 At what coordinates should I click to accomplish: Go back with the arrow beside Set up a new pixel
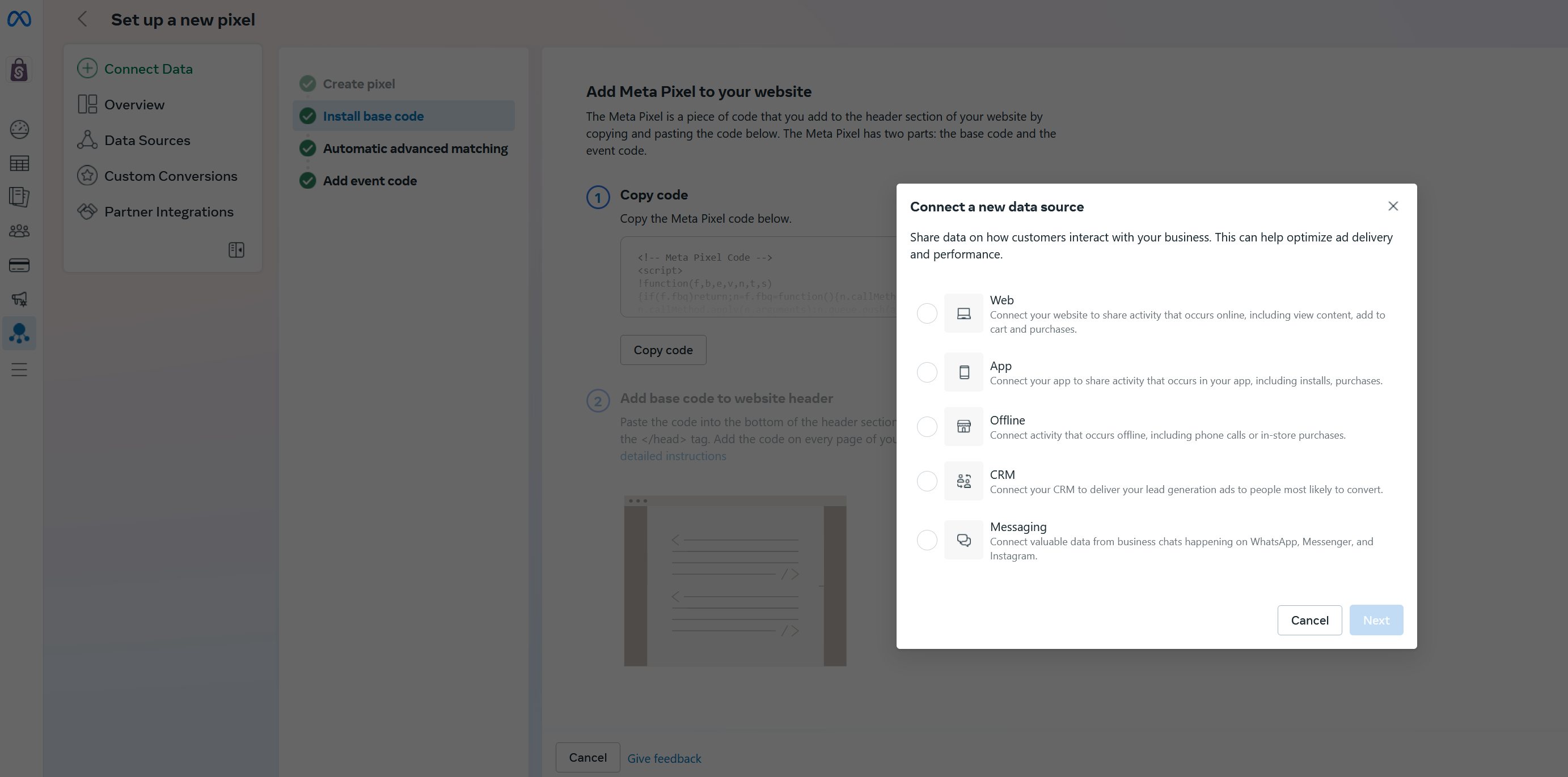click(83, 19)
